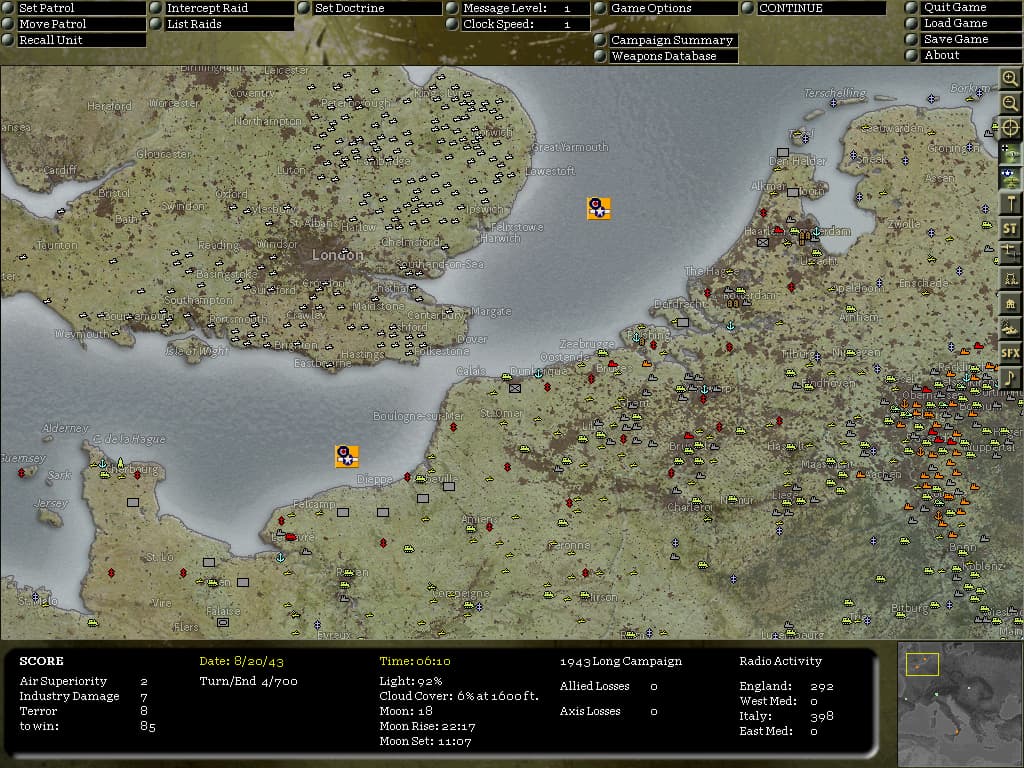The width and height of the screenshot is (1024, 768).
Task: Click the 'Radio Activity' heading
Action: [780, 662]
